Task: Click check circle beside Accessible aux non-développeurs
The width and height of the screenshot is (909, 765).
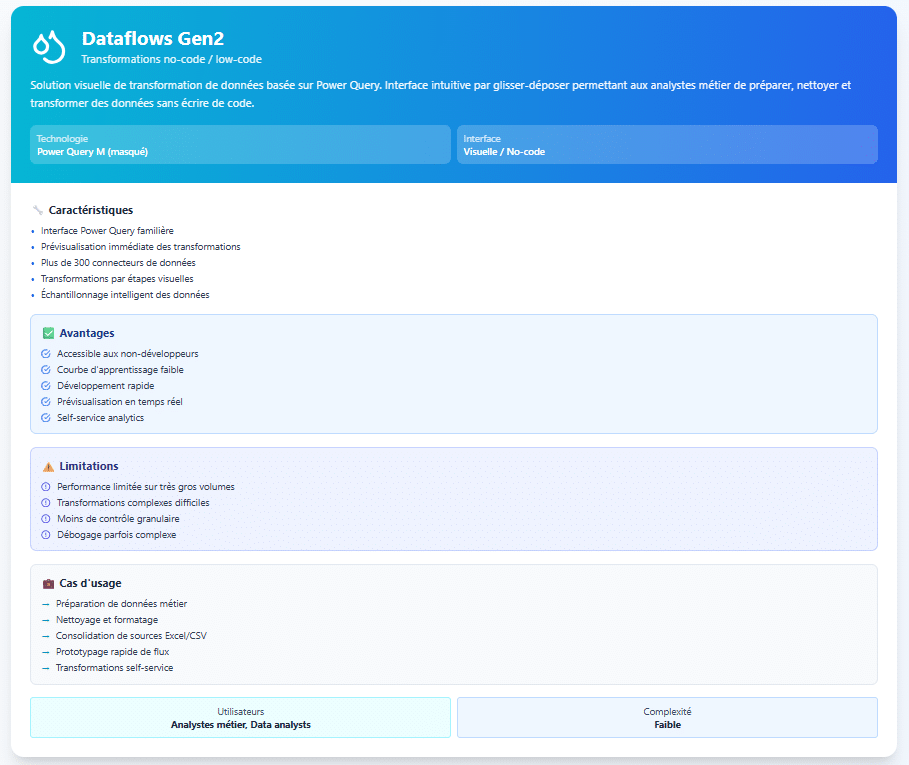Action: tap(46, 354)
